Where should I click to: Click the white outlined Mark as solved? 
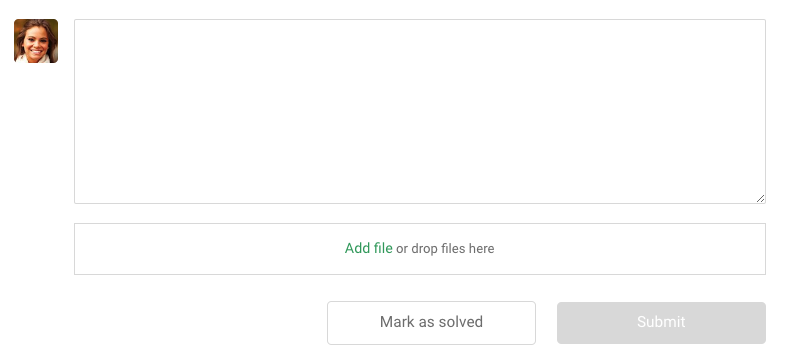[432, 322]
